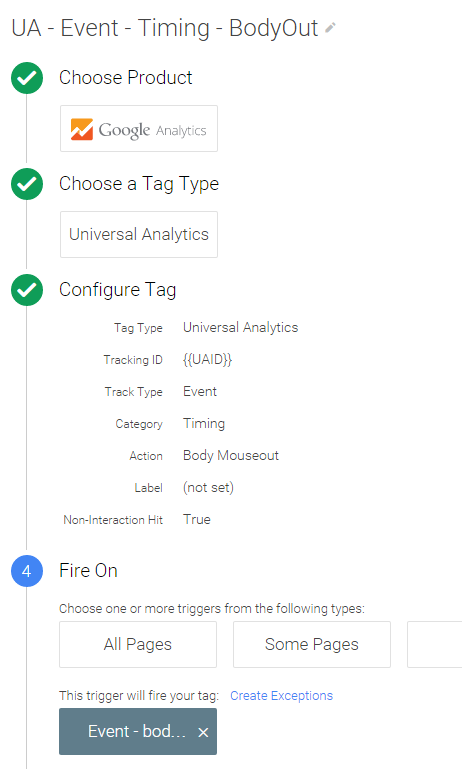
Task: Remove the Event - bod... trigger with X
Action: [x=203, y=732]
